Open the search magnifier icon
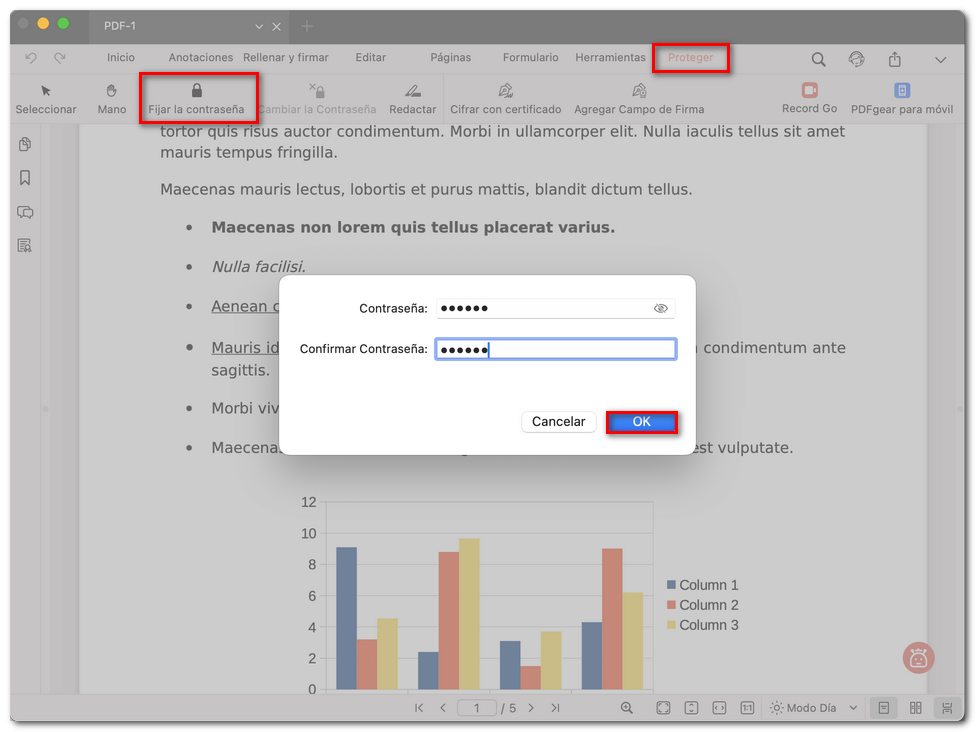Viewport: 976px width, 732px height. [818, 59]
